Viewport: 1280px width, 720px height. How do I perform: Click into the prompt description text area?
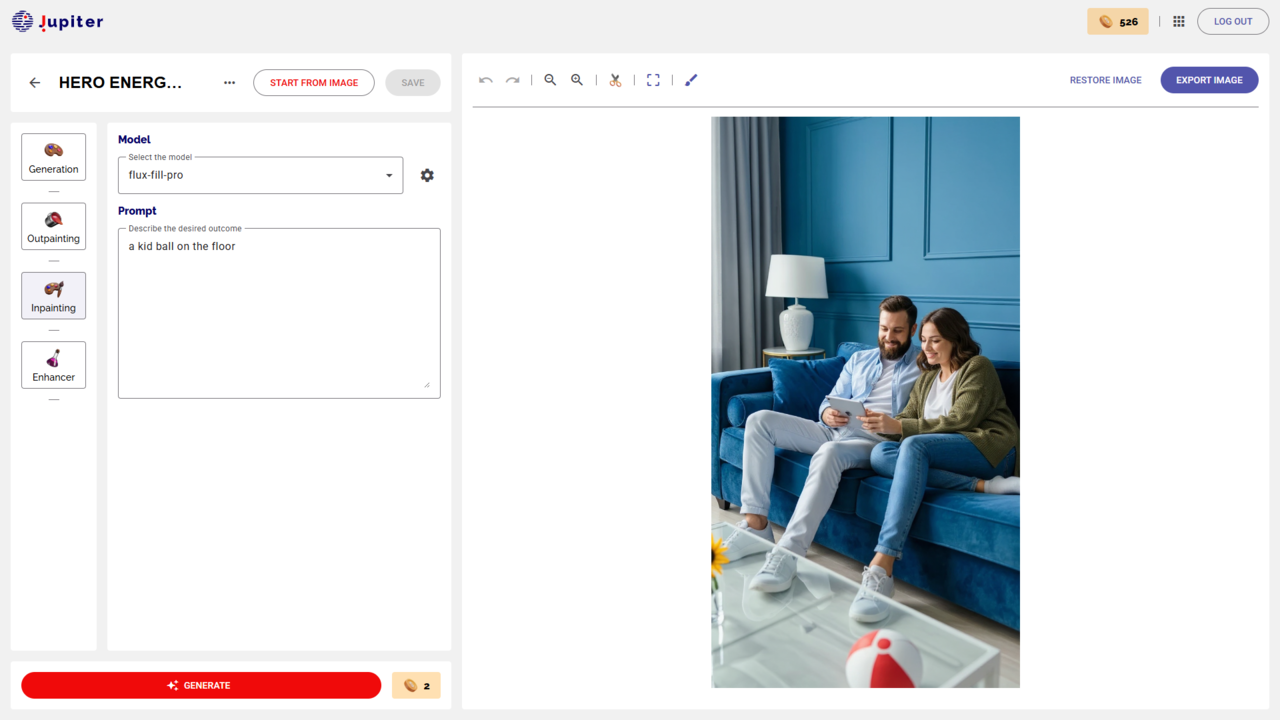click(279, 313)
